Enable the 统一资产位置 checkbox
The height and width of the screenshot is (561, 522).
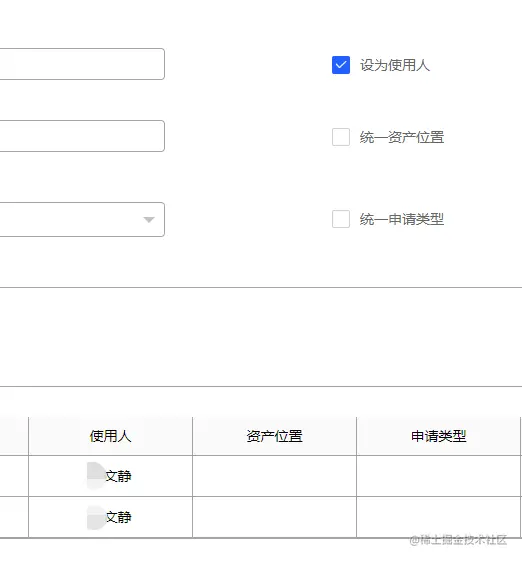click(x=341, y=137)
